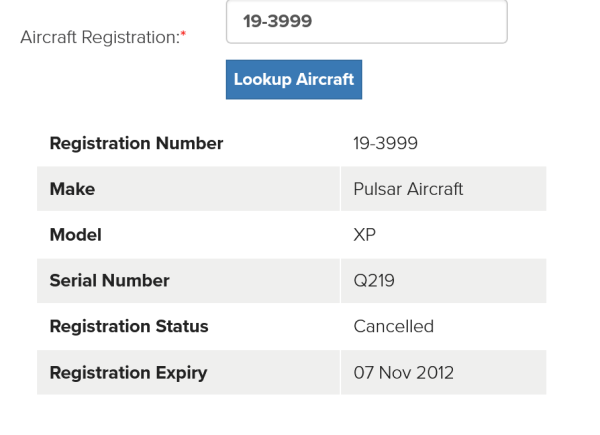Click the Aircraft Registration label text
Viewport: 600px width, 435px height.
click(x=98, y=37)
